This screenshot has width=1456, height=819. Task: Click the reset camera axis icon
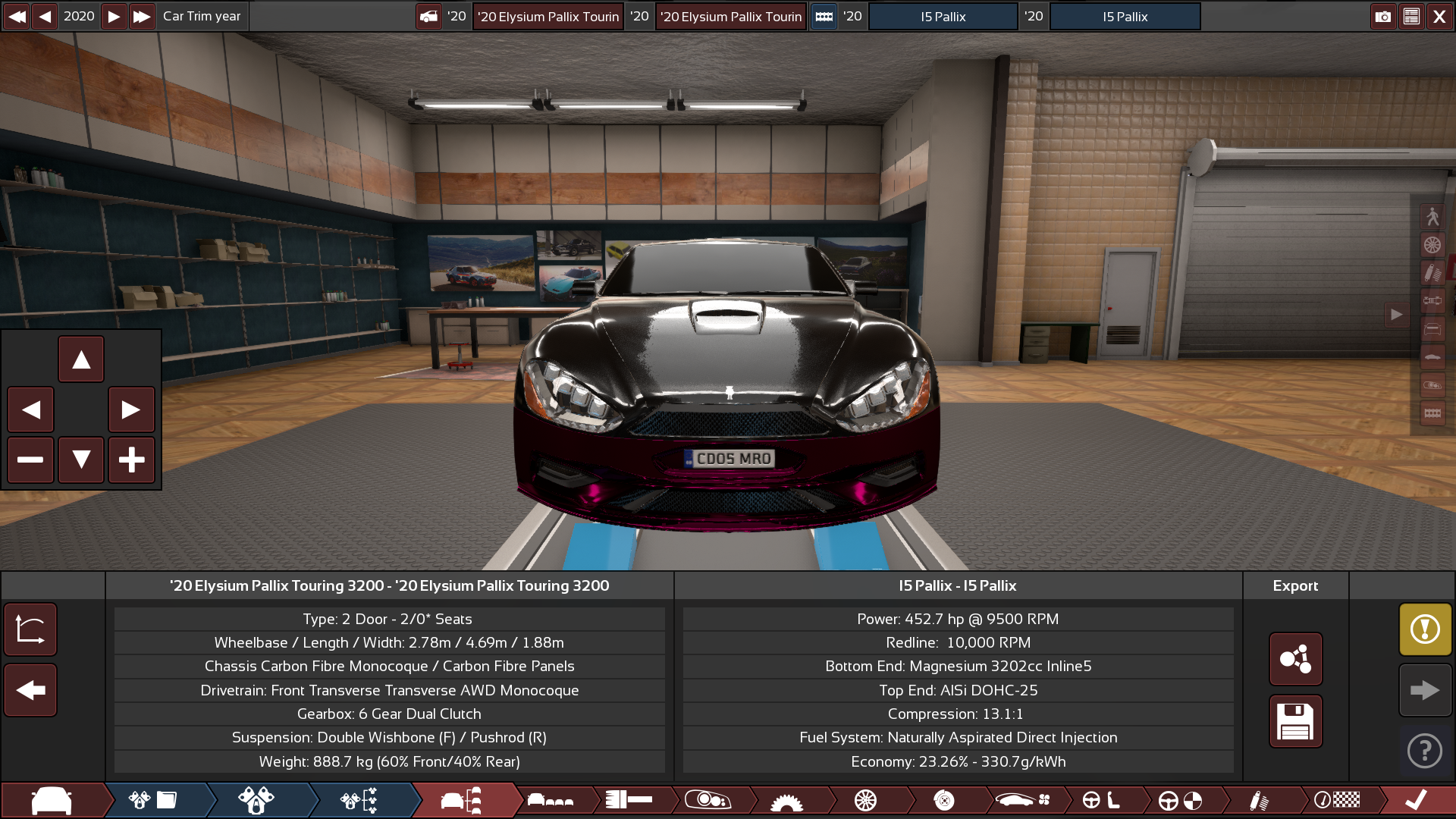pos(30,629)
